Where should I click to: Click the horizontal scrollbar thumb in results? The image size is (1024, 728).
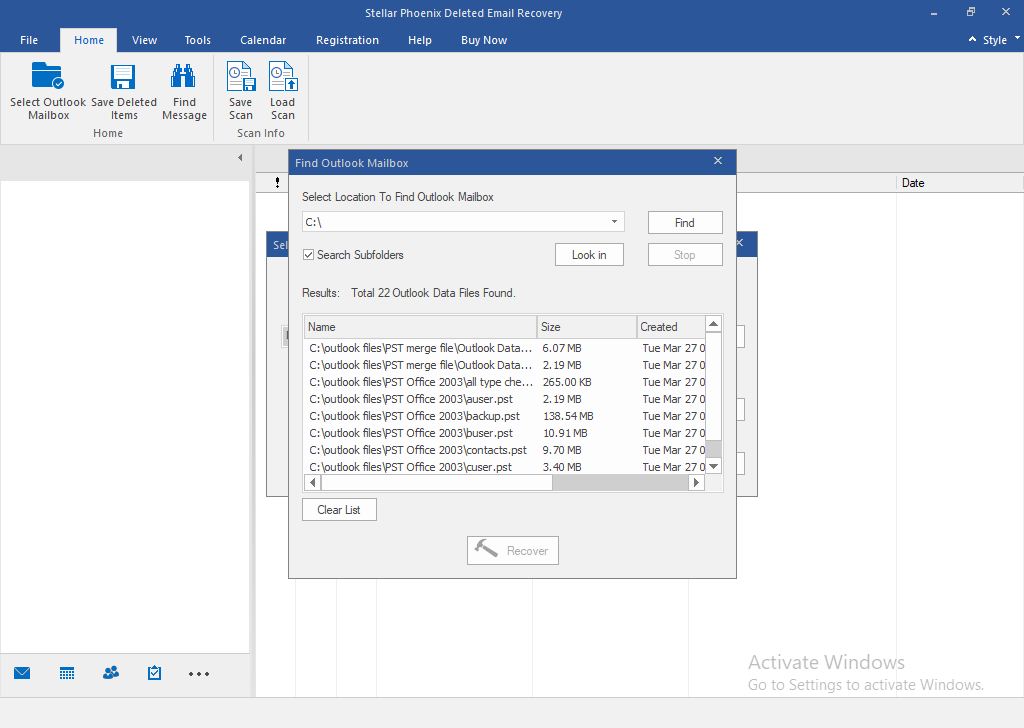click(436, 483)
